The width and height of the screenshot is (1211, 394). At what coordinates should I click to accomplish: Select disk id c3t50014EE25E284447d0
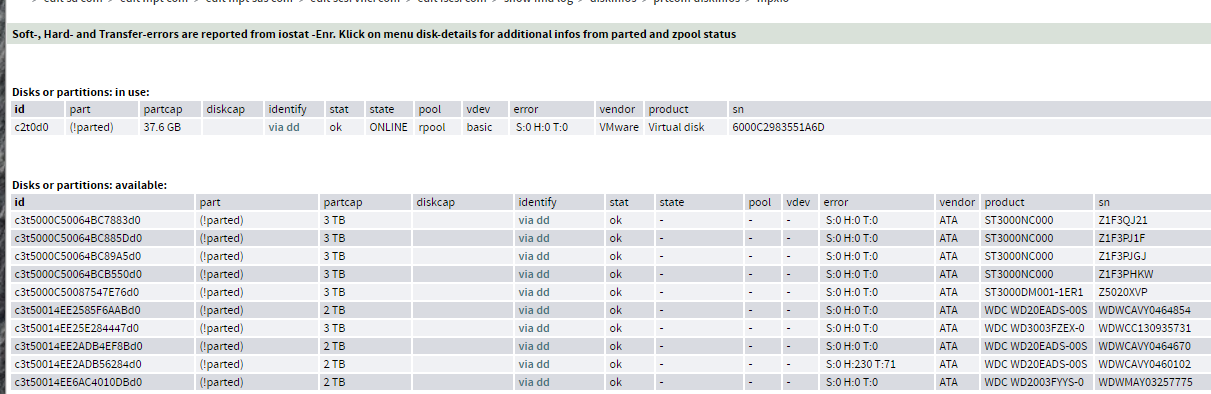point(76,328)
